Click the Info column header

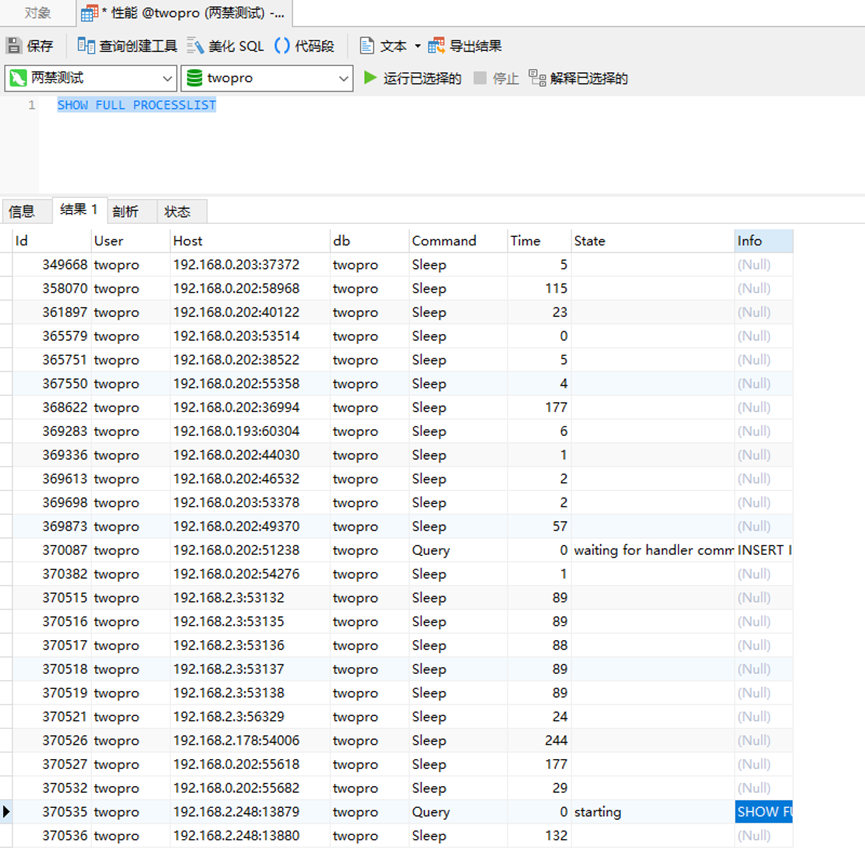[x=764, y=241]
